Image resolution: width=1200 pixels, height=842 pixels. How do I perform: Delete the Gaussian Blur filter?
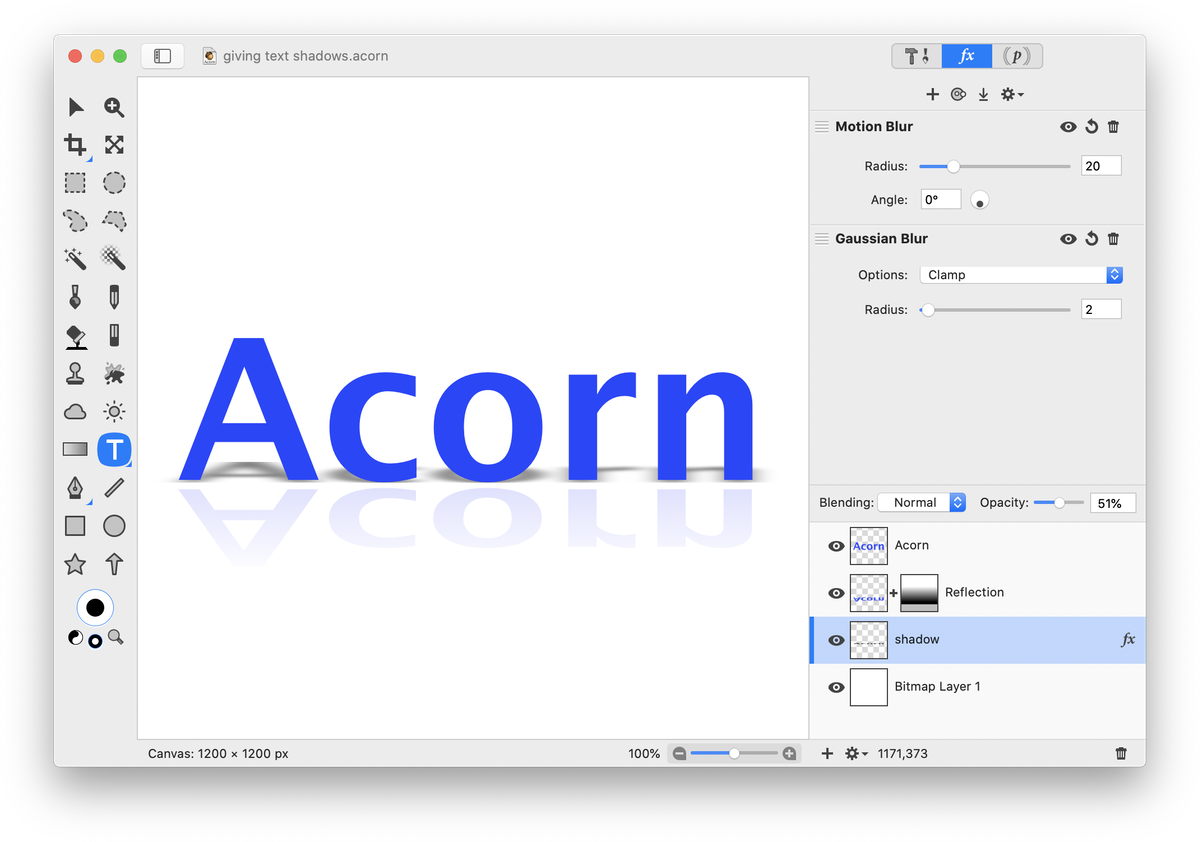coord(1114,239)
